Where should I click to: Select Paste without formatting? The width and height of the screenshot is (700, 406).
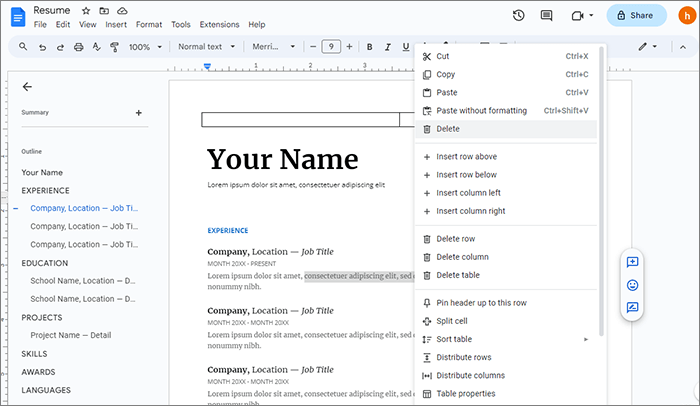coord(506,111)
